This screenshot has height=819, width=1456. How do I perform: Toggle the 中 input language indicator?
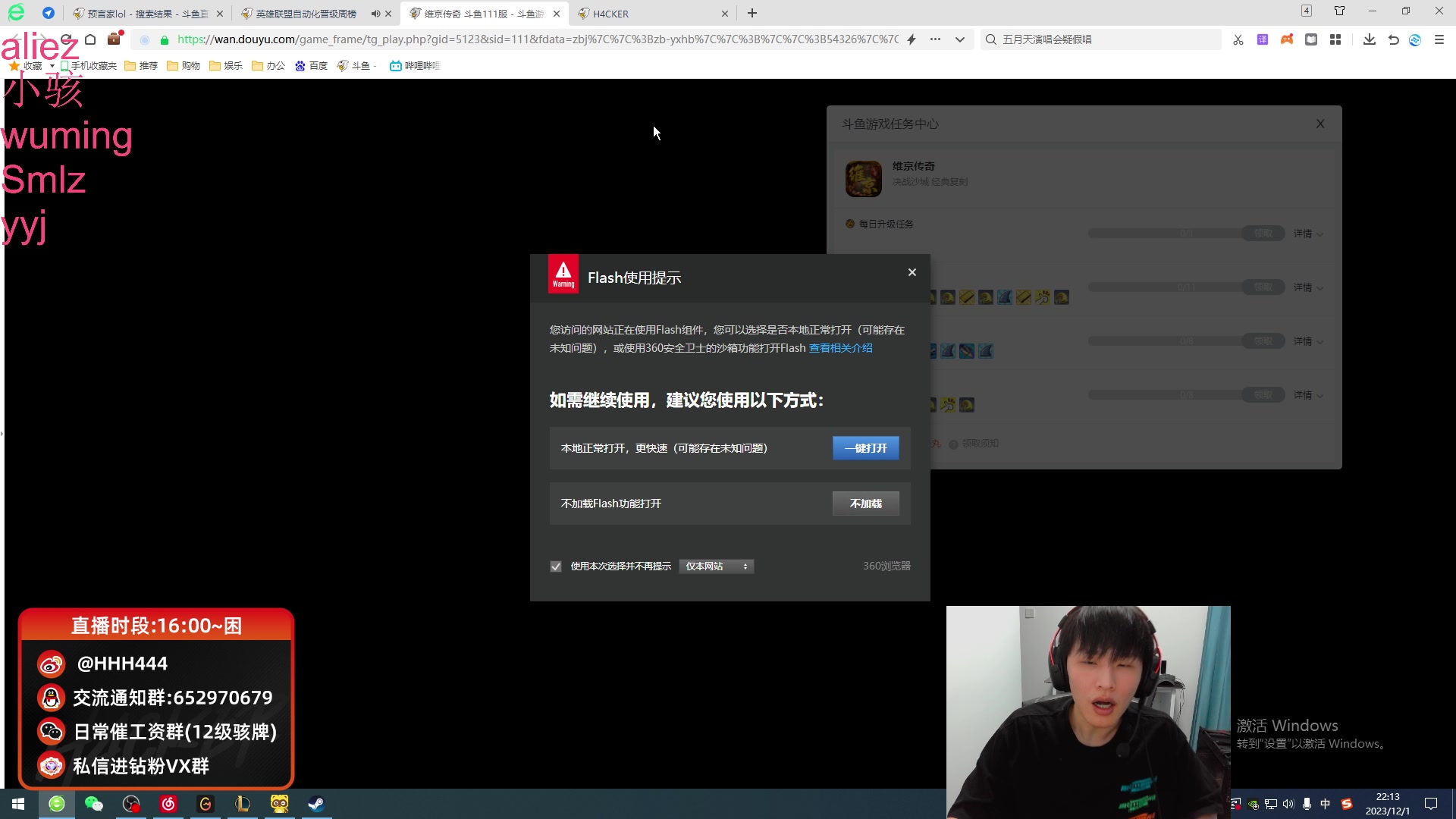tap(1326, 804)
